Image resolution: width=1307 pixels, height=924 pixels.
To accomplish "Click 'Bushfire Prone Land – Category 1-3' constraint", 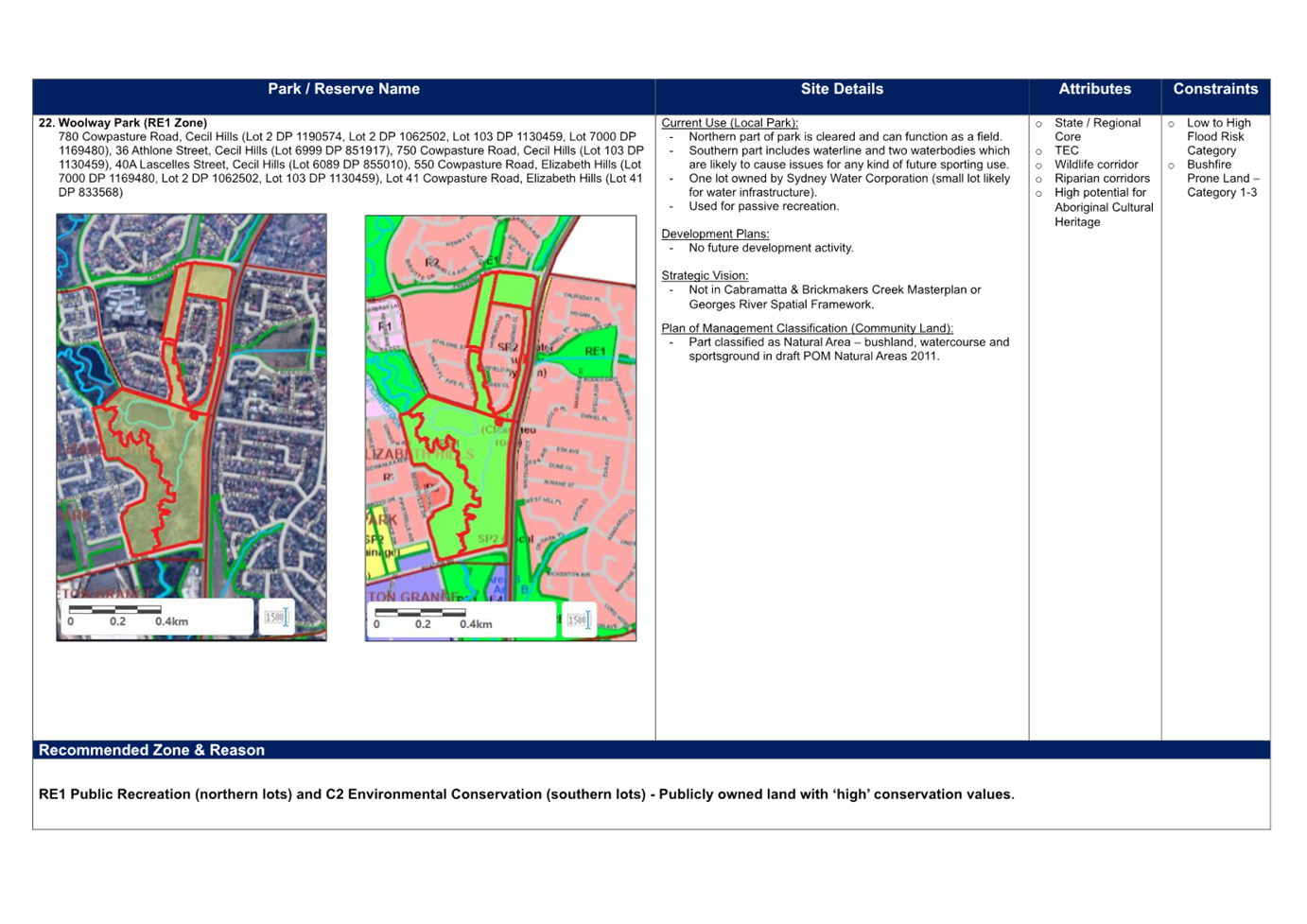I will coord(1223,178).
